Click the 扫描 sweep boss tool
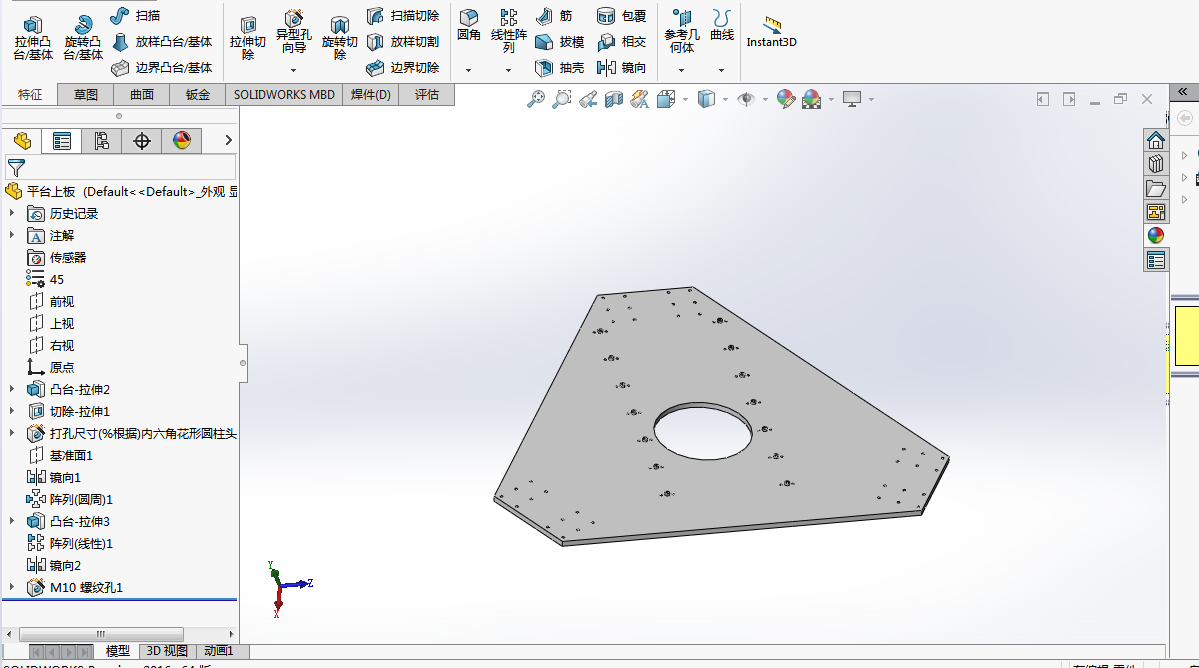Screen dimensions: 1199x668 click(135, 15)
